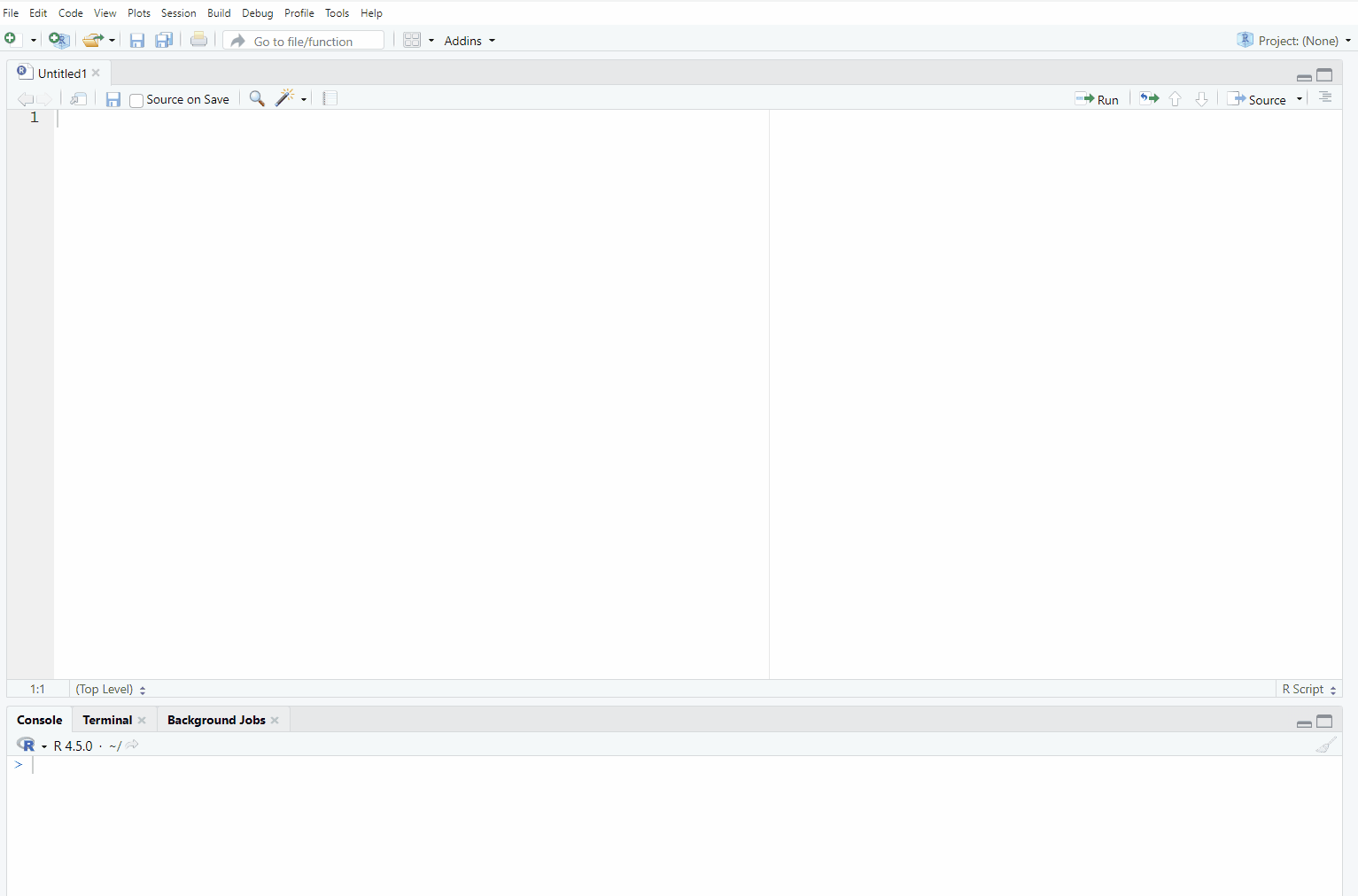Screen dimensions: 1358x896
Task: Open the Session menu
Action: pos(178,13)
